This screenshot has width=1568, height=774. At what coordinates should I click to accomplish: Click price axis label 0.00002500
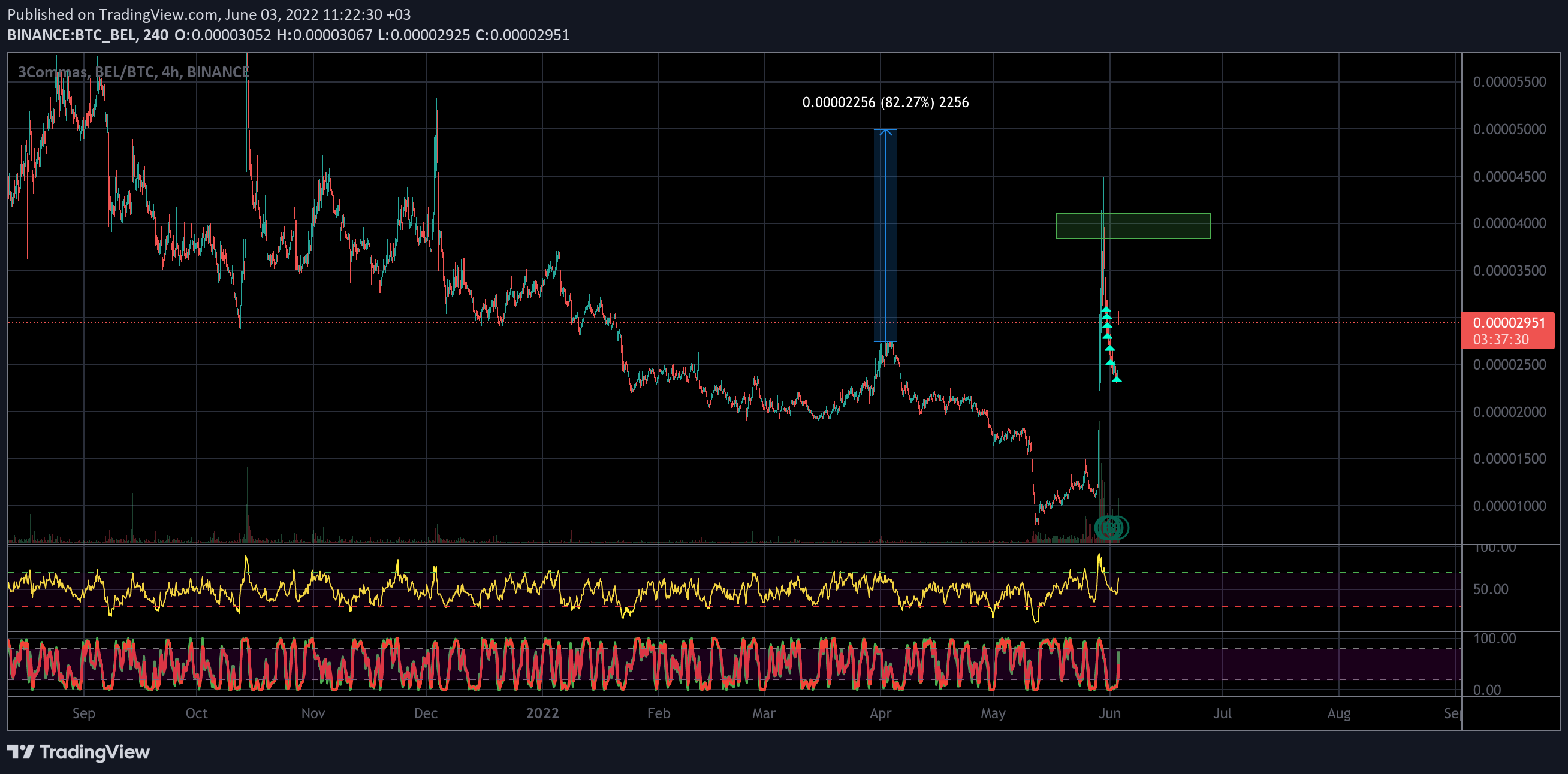(1509, 364)
